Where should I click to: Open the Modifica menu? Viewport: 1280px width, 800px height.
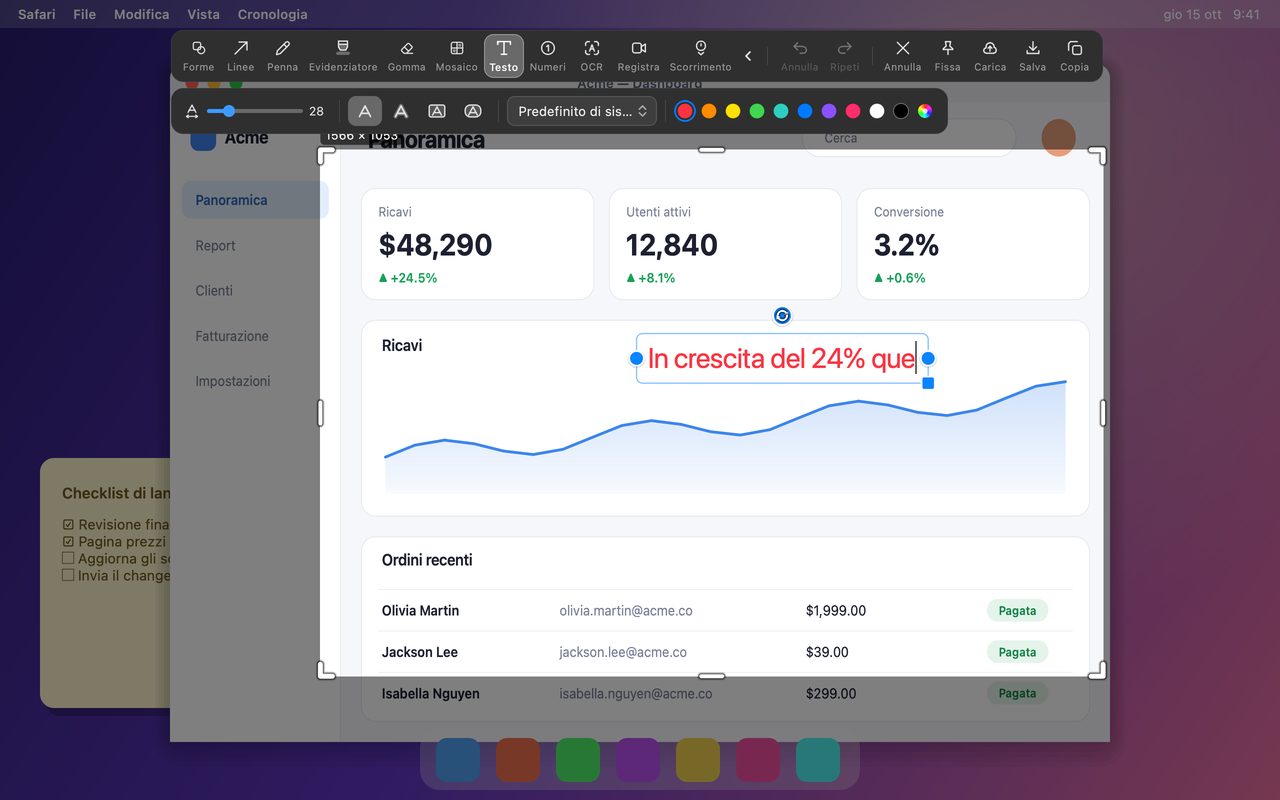[x=142, y=14]
